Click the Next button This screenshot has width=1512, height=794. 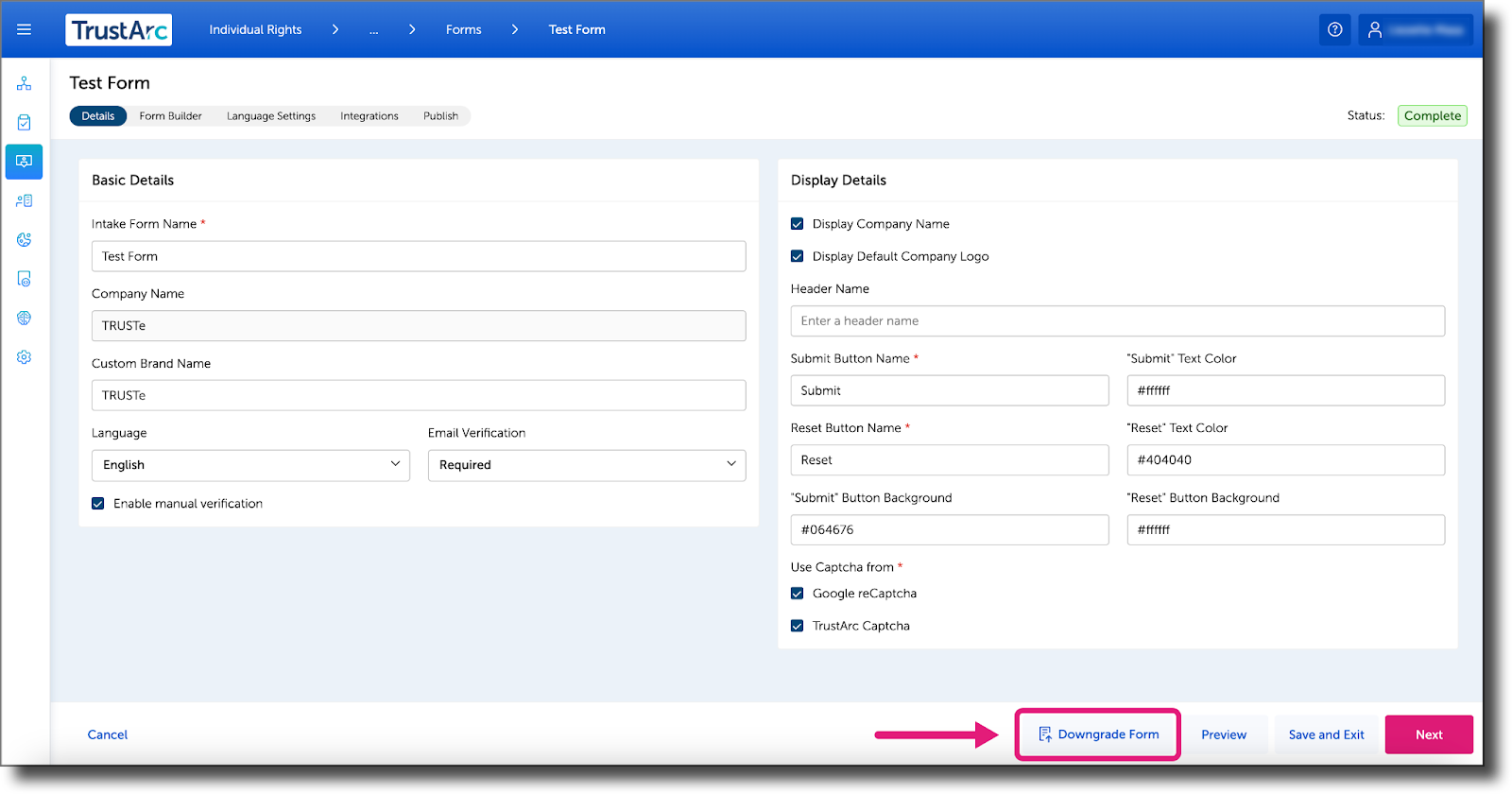1429,734
